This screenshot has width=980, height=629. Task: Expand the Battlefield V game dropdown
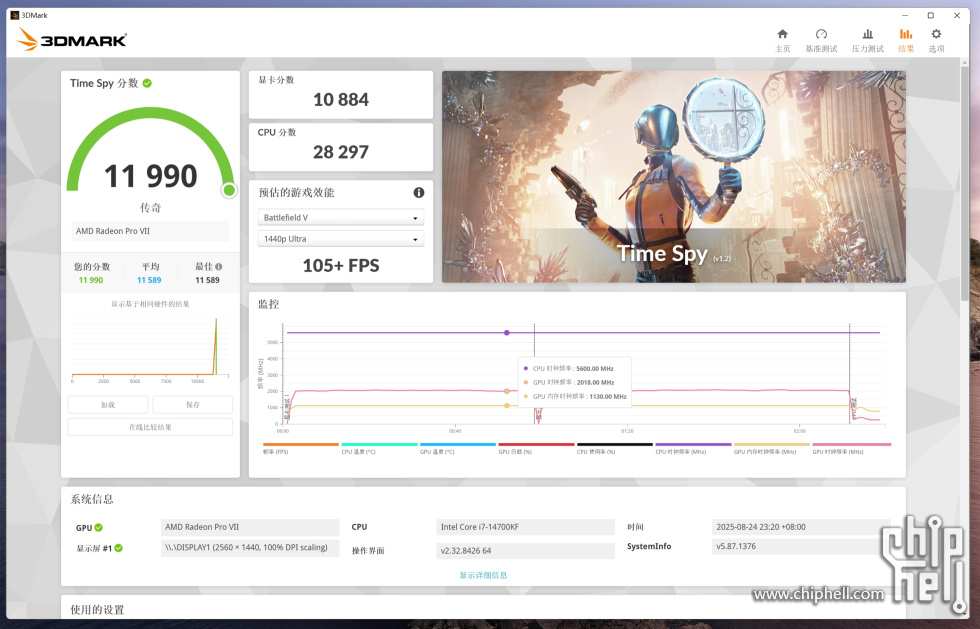[341, 217]
